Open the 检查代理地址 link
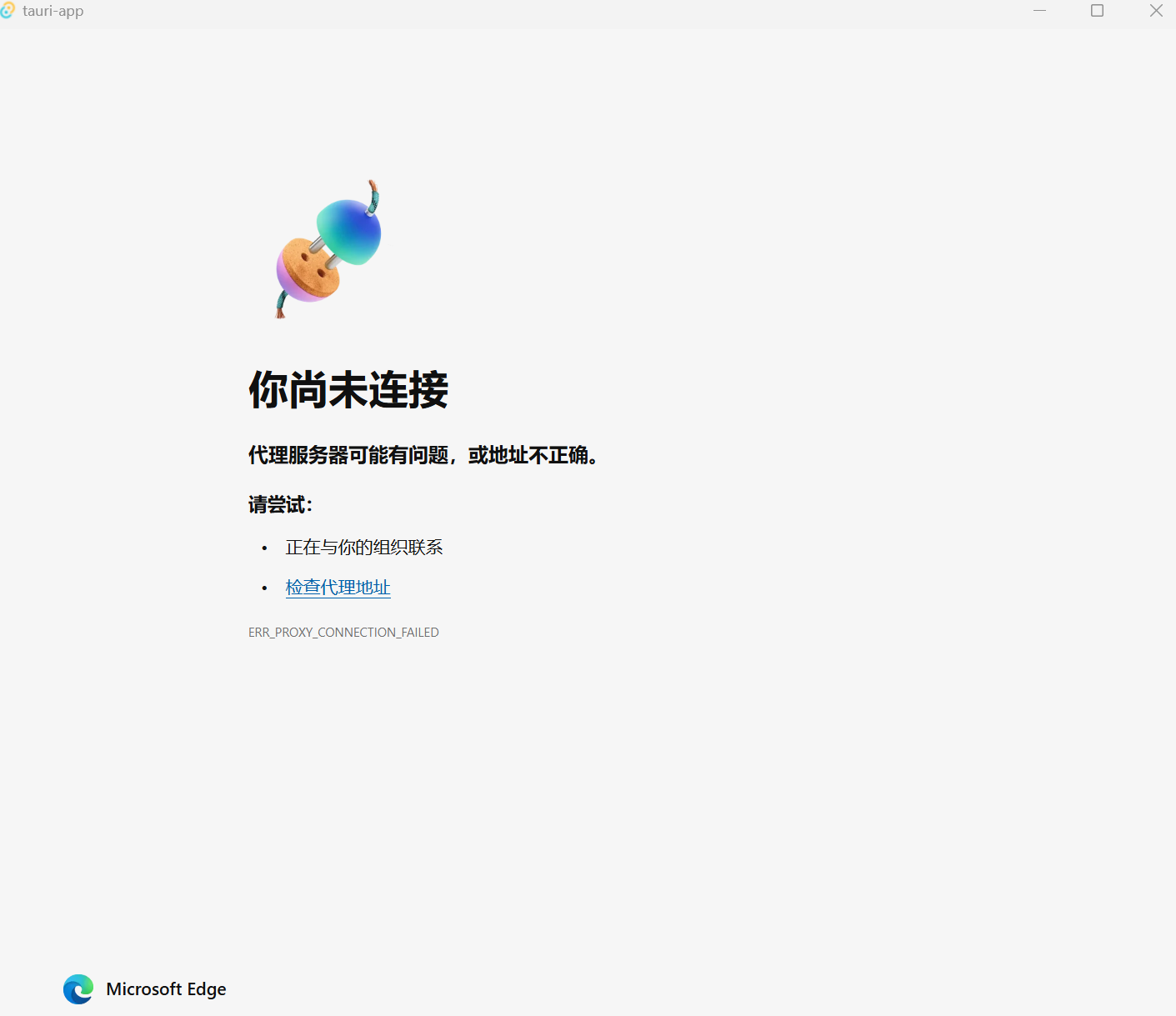Viewport: 1176px width, 1016px height. click(338, 588)
